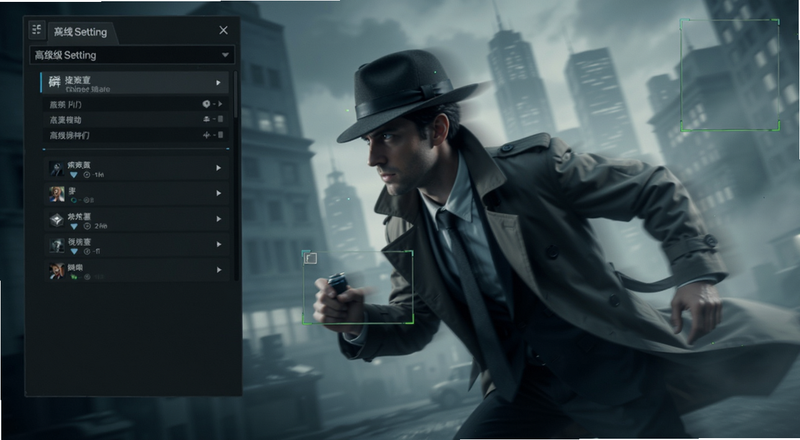
Task: Click top-left corner handle of skyline selection box
Action: point(683,21)
